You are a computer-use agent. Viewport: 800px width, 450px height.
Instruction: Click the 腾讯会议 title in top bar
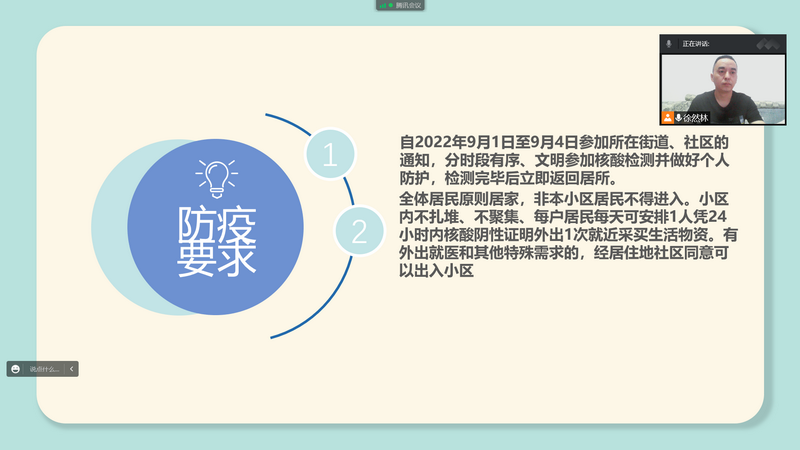point(409,5)
